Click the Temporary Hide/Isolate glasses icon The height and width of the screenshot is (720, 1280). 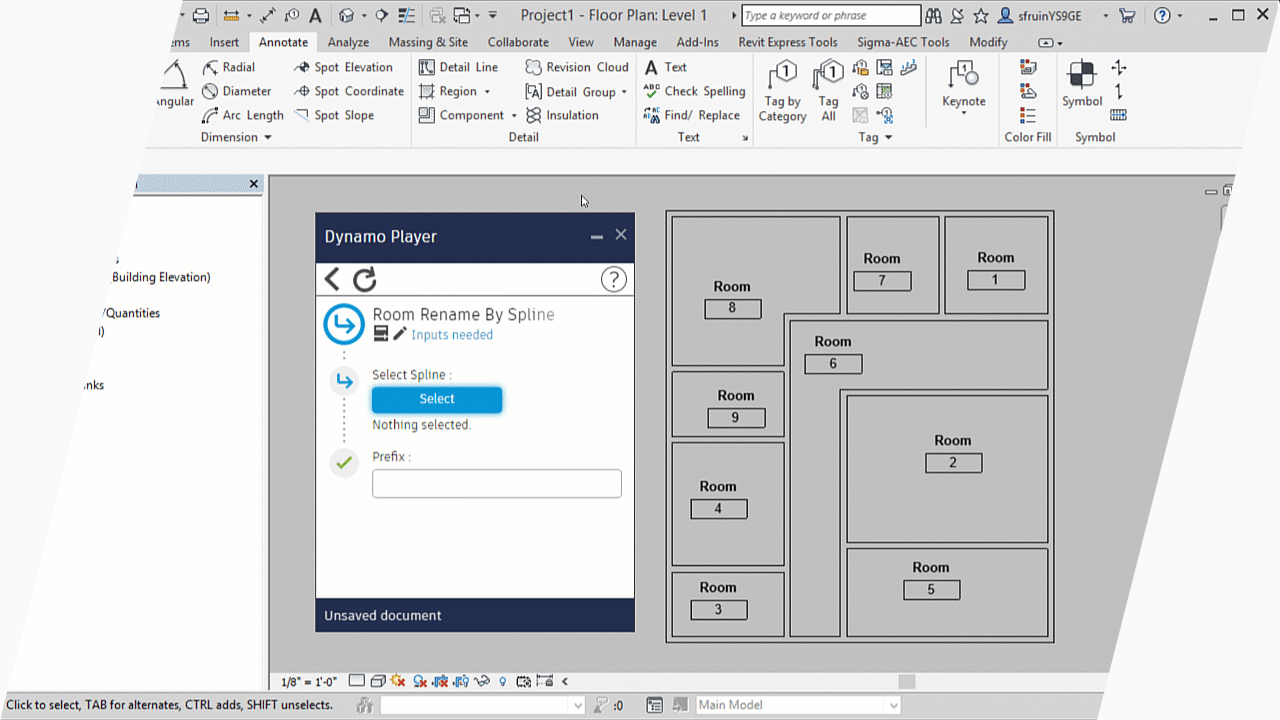tap(482, 681)
